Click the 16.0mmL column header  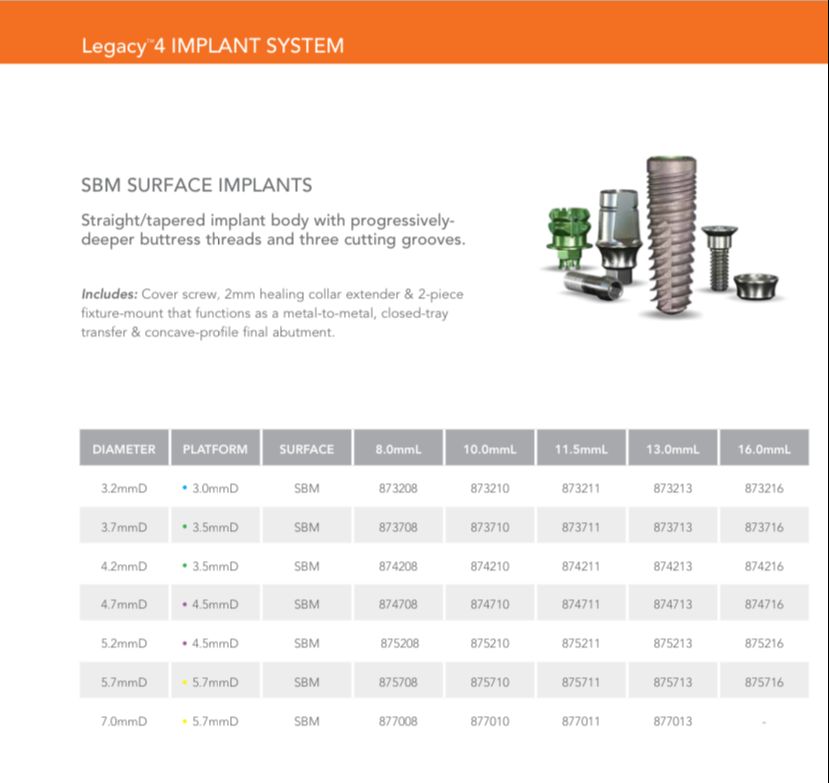pyautogui.click(x=764, y=449)
